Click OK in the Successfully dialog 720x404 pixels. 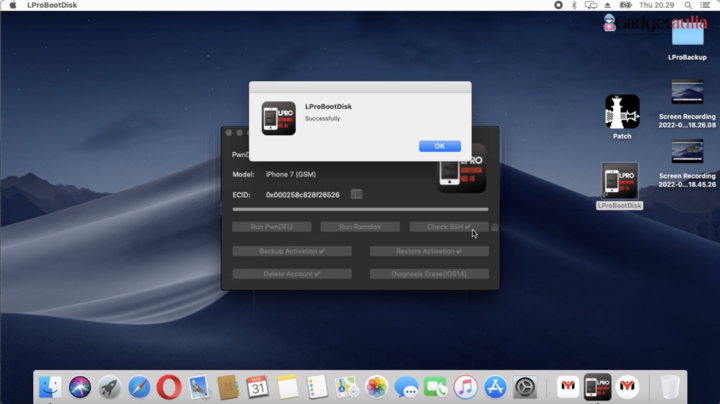439,146
